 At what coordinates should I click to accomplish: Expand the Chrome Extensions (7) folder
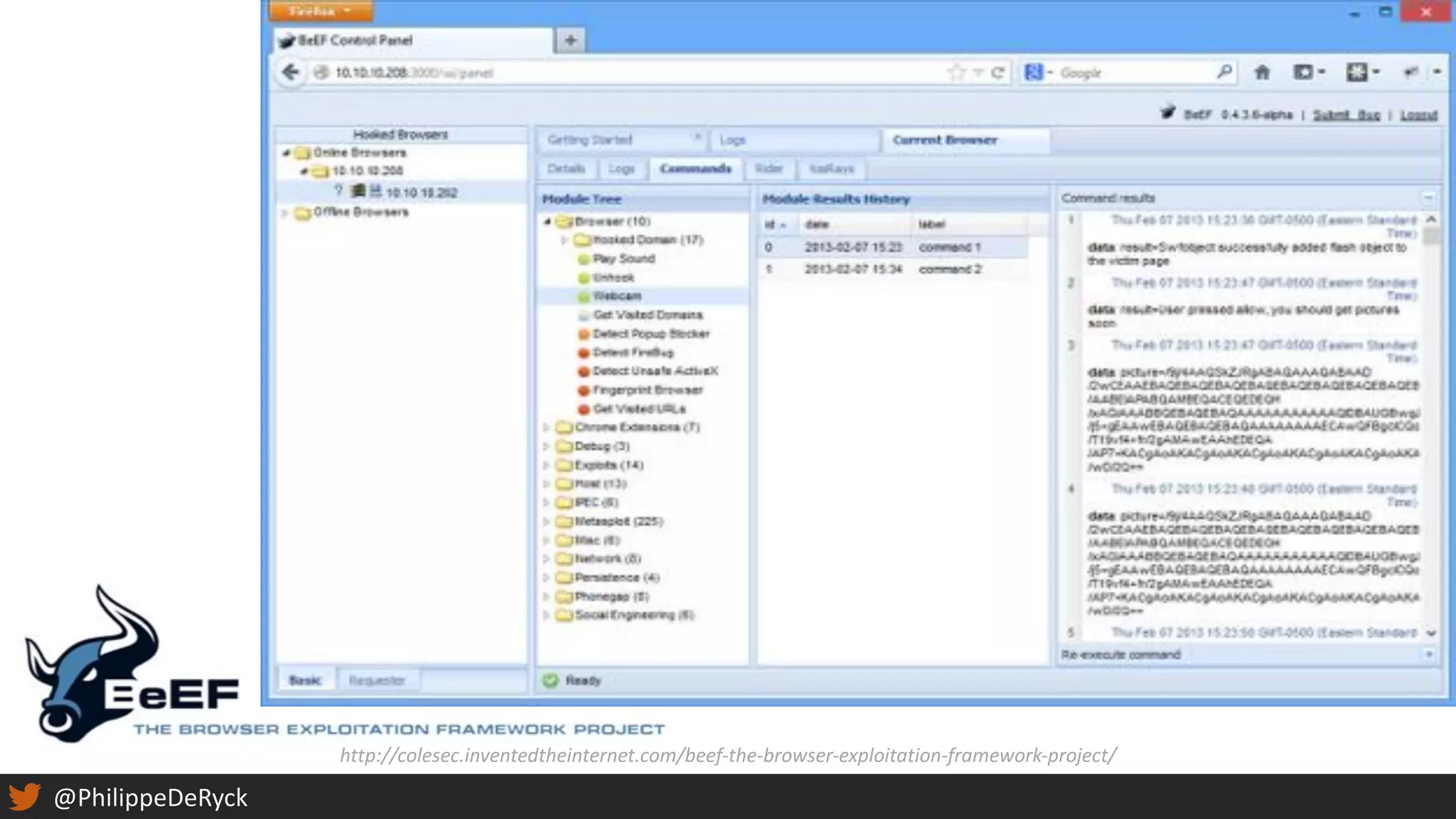tap(546, 427)
